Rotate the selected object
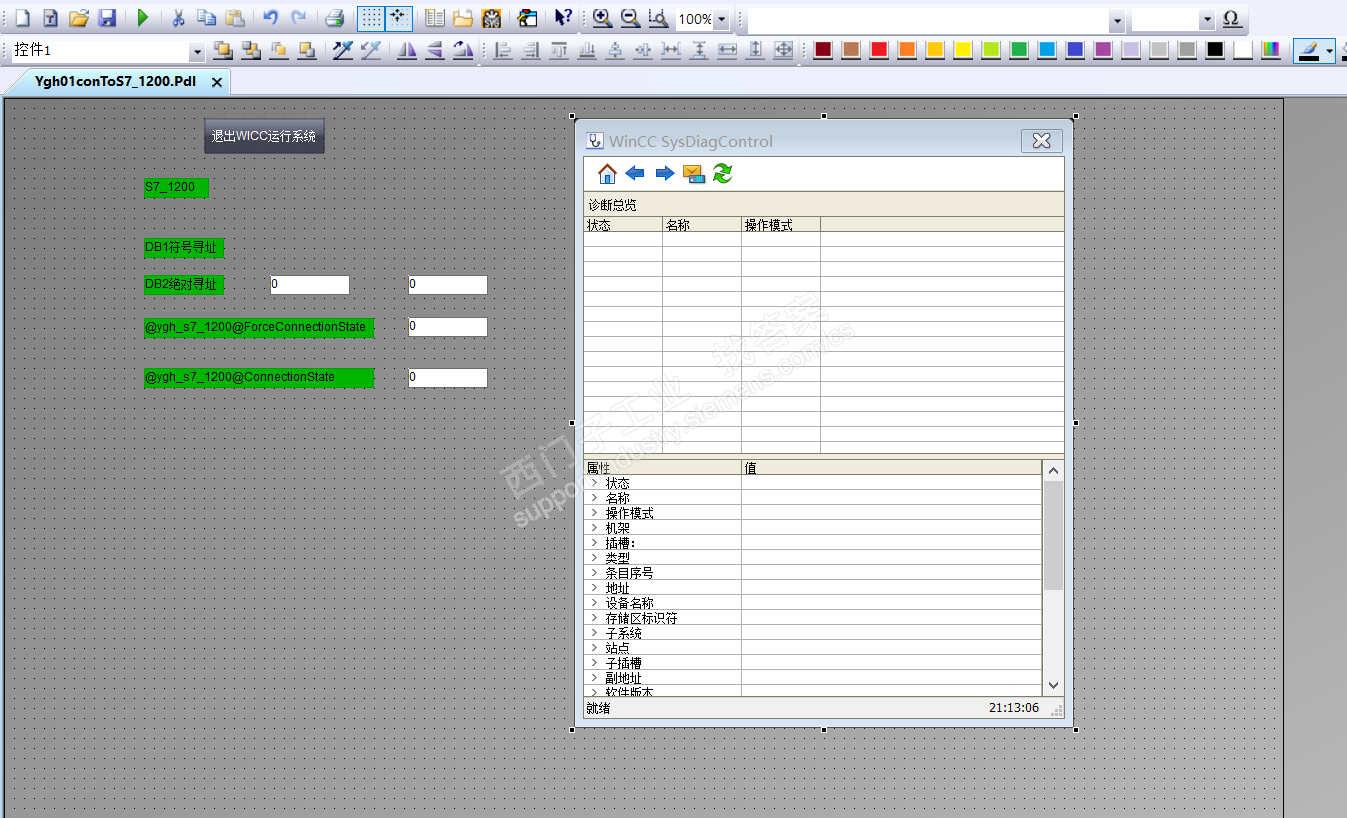This screenshot has height=818, width=1347. pos(462,50)
